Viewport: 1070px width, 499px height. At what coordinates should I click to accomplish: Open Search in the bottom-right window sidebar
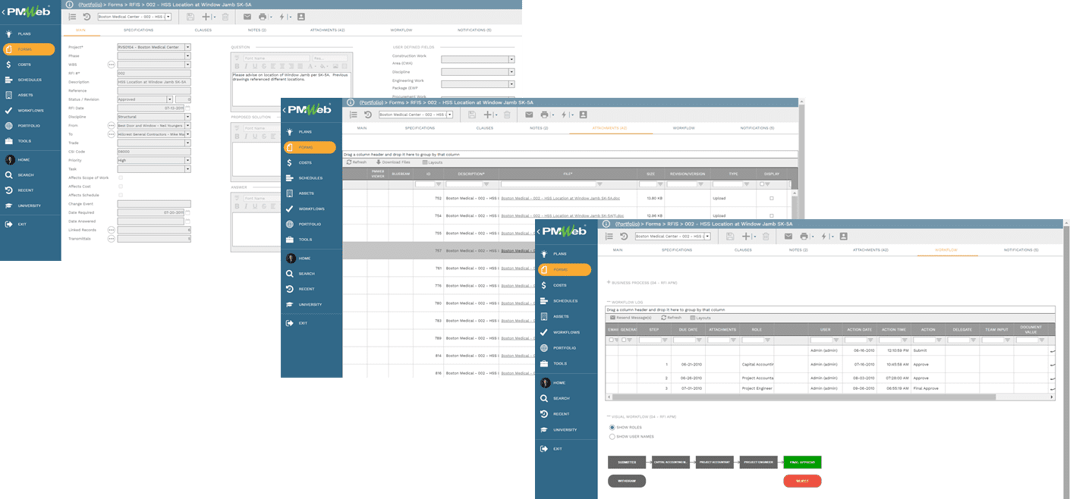(560, 398)
